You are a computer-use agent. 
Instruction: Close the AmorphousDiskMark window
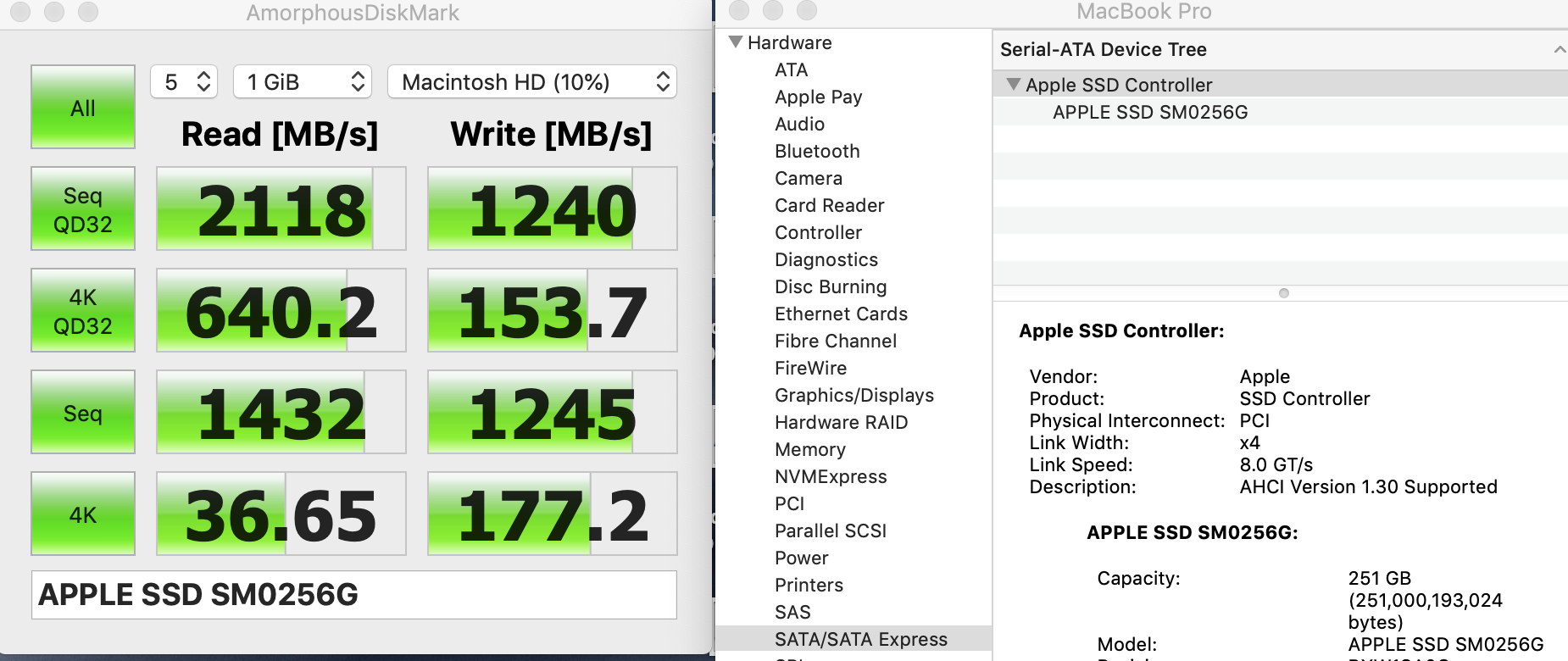[20, 12]
